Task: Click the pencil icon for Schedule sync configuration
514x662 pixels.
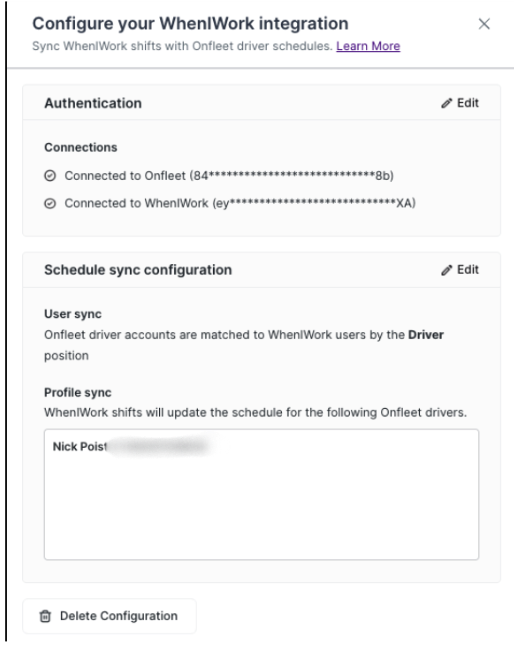Action: pos(446,270)
